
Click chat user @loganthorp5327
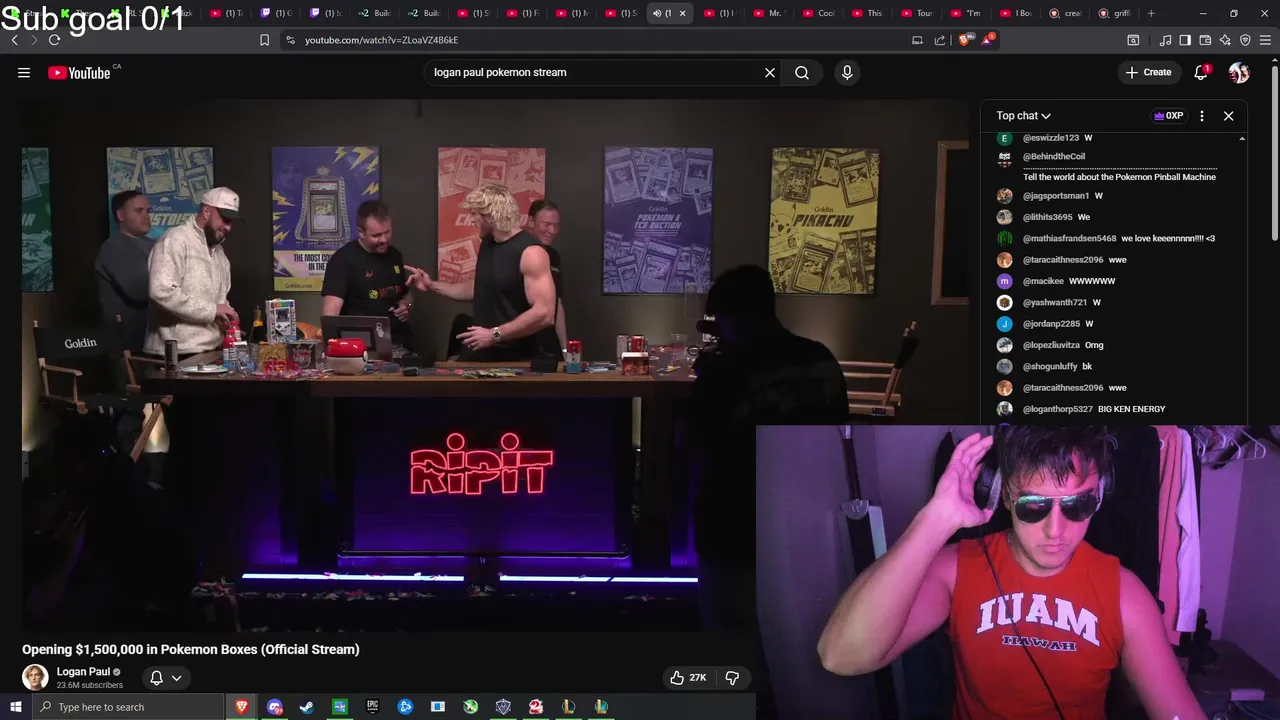1057,409
